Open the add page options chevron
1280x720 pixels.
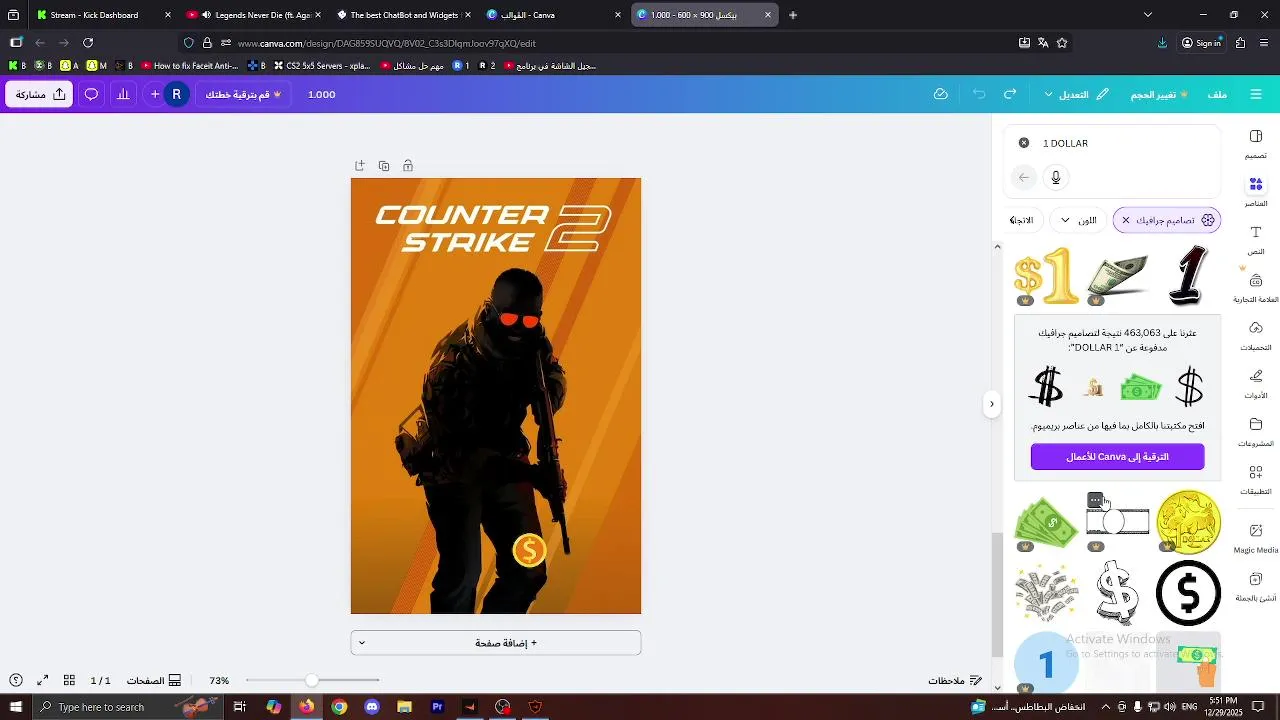click(x=361, y=643)
